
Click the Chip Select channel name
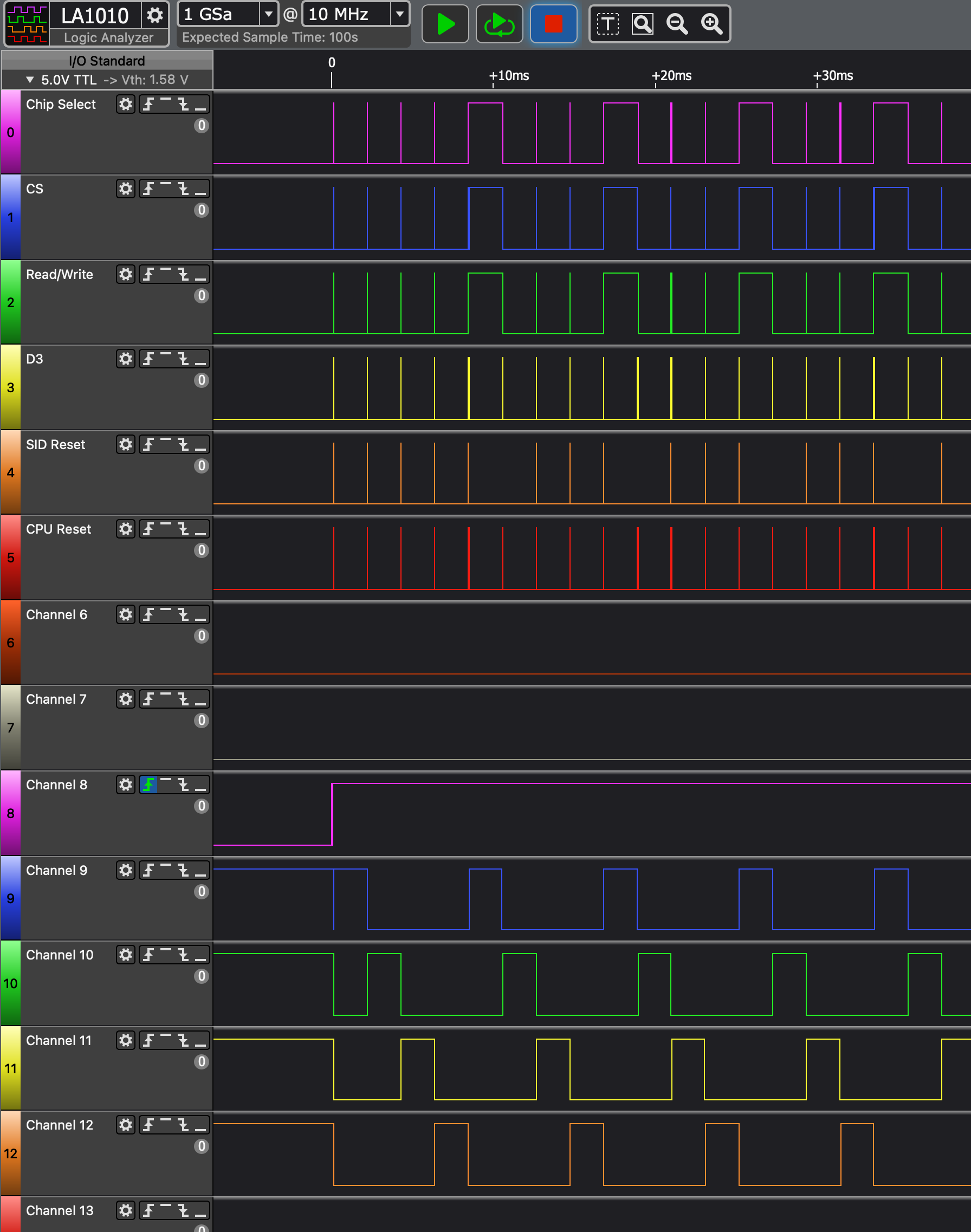61,105
